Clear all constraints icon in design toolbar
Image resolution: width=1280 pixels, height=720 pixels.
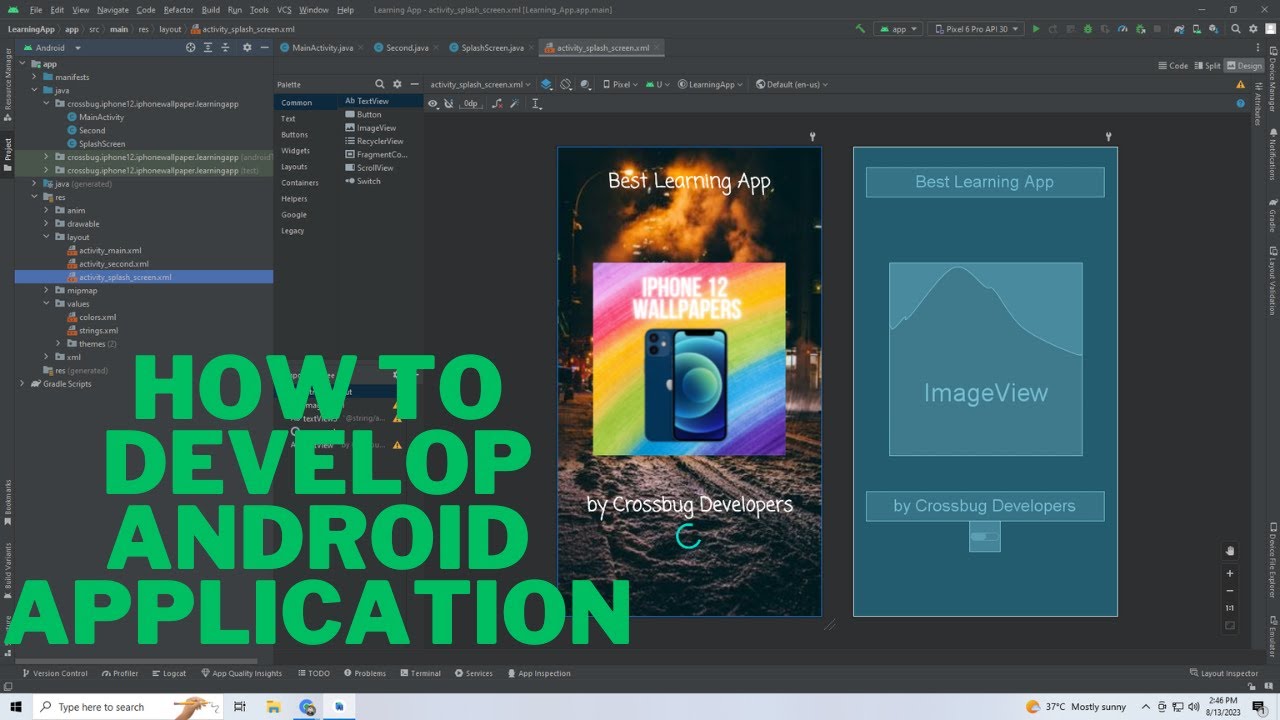pyautogui.click(x=497, y=103)
